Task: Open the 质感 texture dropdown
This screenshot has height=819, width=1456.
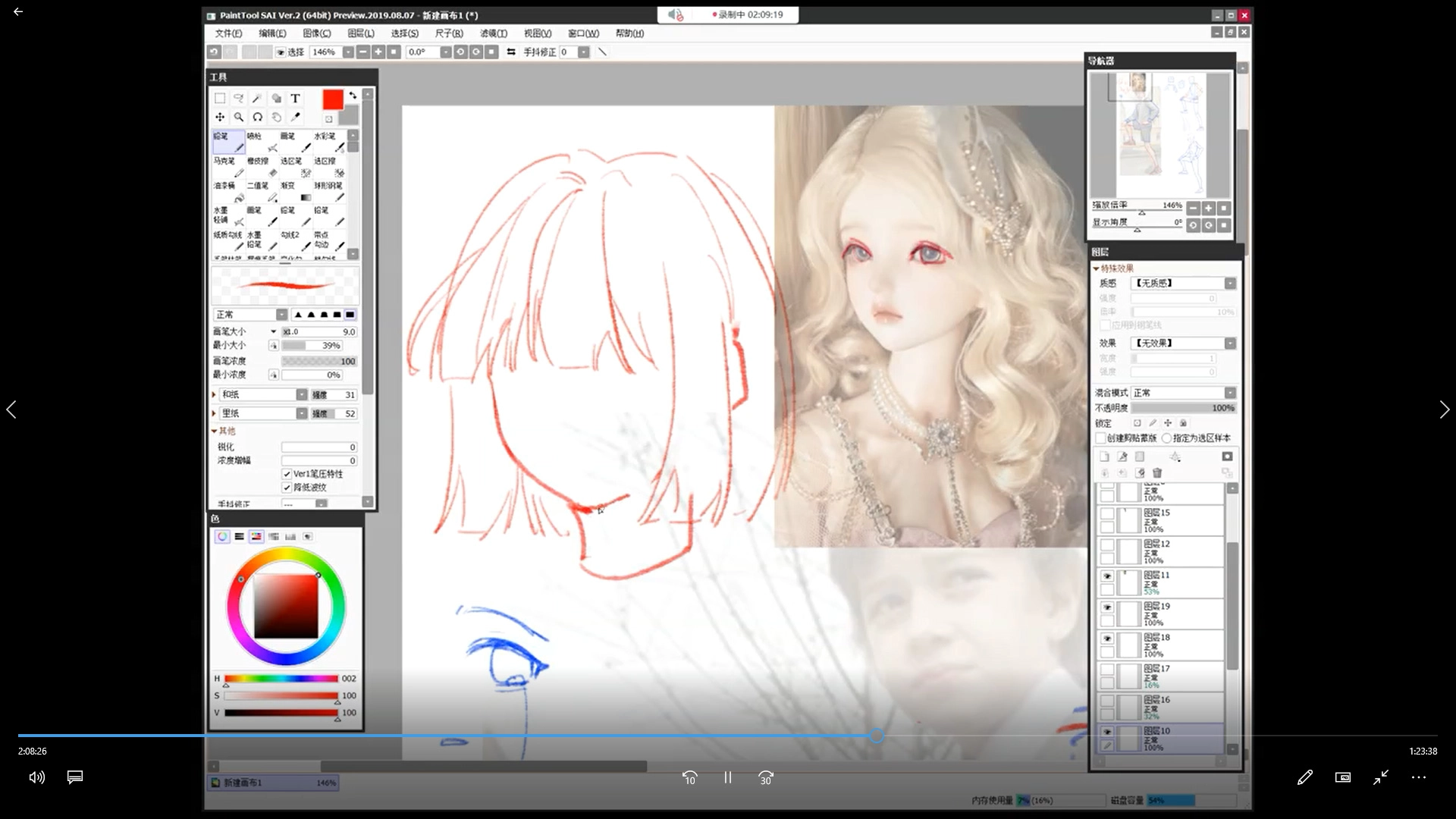Action: point(1230,283)
